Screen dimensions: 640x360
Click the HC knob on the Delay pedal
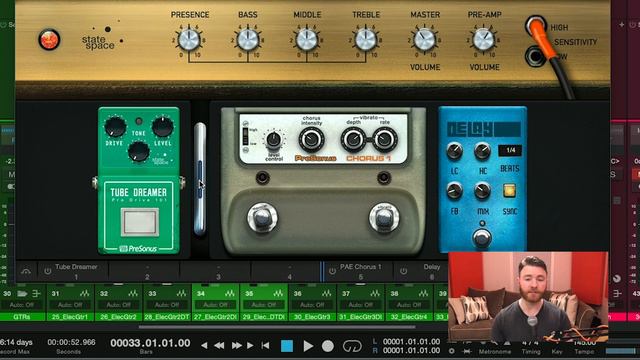482,151
